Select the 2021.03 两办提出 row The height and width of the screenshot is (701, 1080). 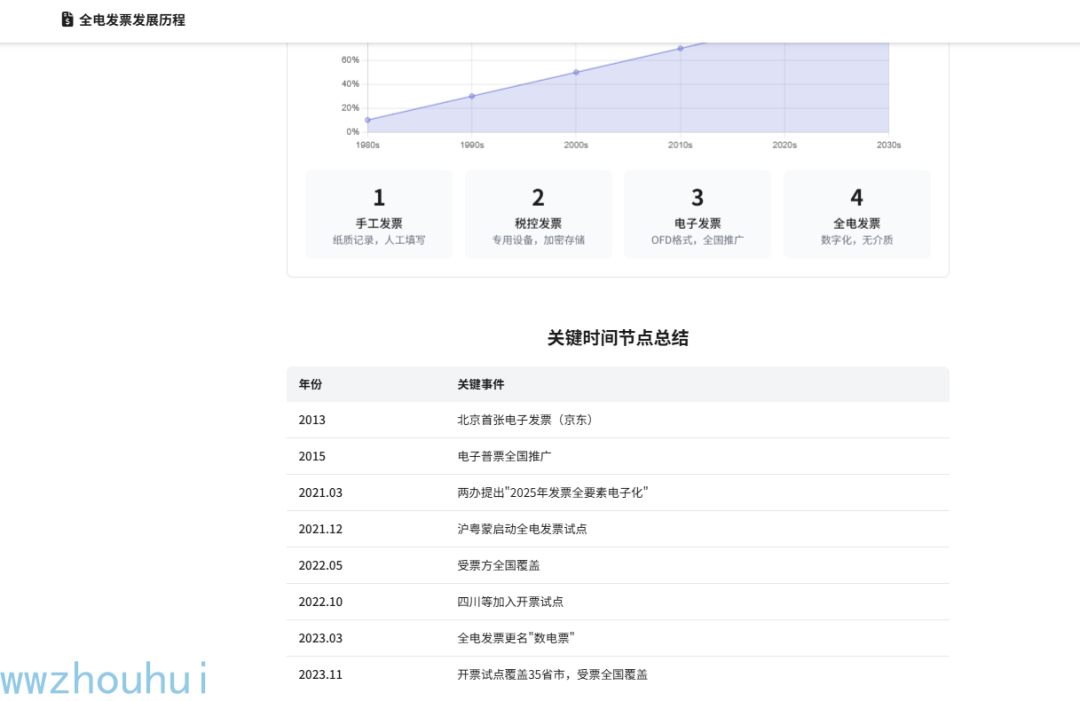pos(618,493)
